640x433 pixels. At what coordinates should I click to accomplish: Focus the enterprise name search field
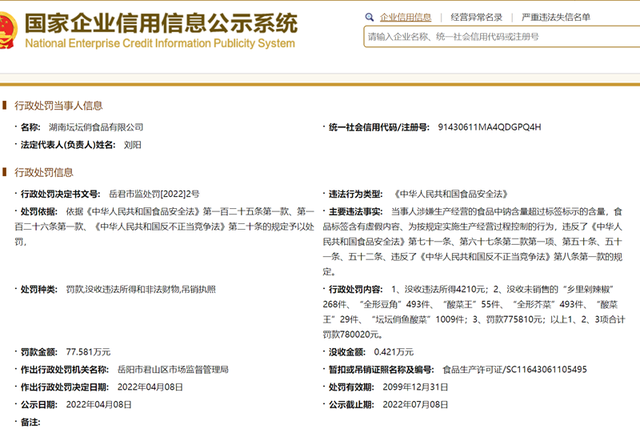coord(502,37)
